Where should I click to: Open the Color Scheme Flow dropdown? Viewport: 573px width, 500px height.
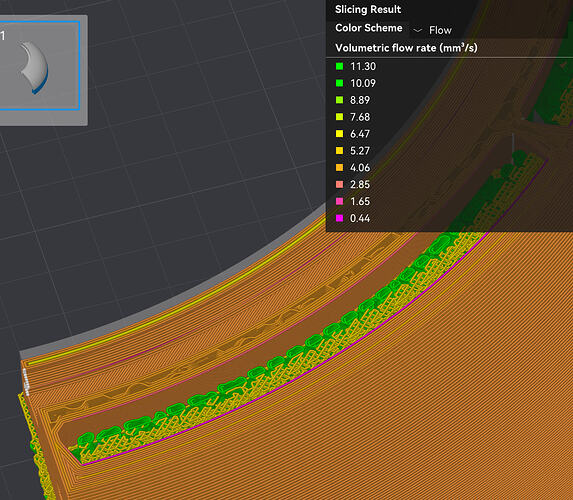click(x=433, y=30)
